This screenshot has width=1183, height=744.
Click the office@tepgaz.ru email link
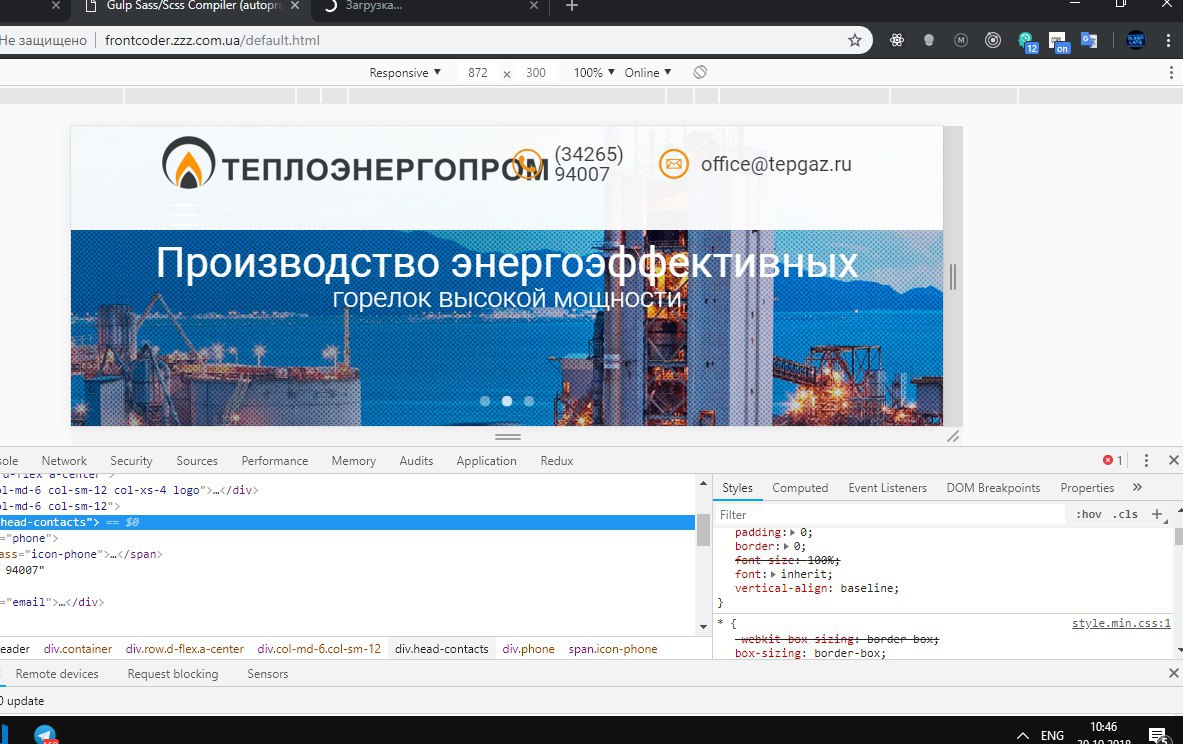coord(776,164)
